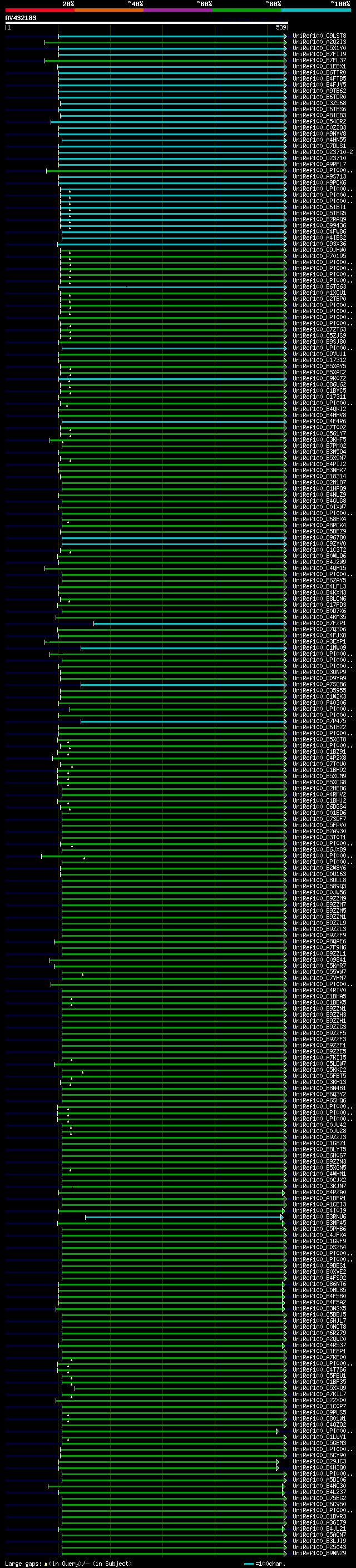
Task: Select the UniRef100_A9PFL7 label
Action: pos(319,164)
